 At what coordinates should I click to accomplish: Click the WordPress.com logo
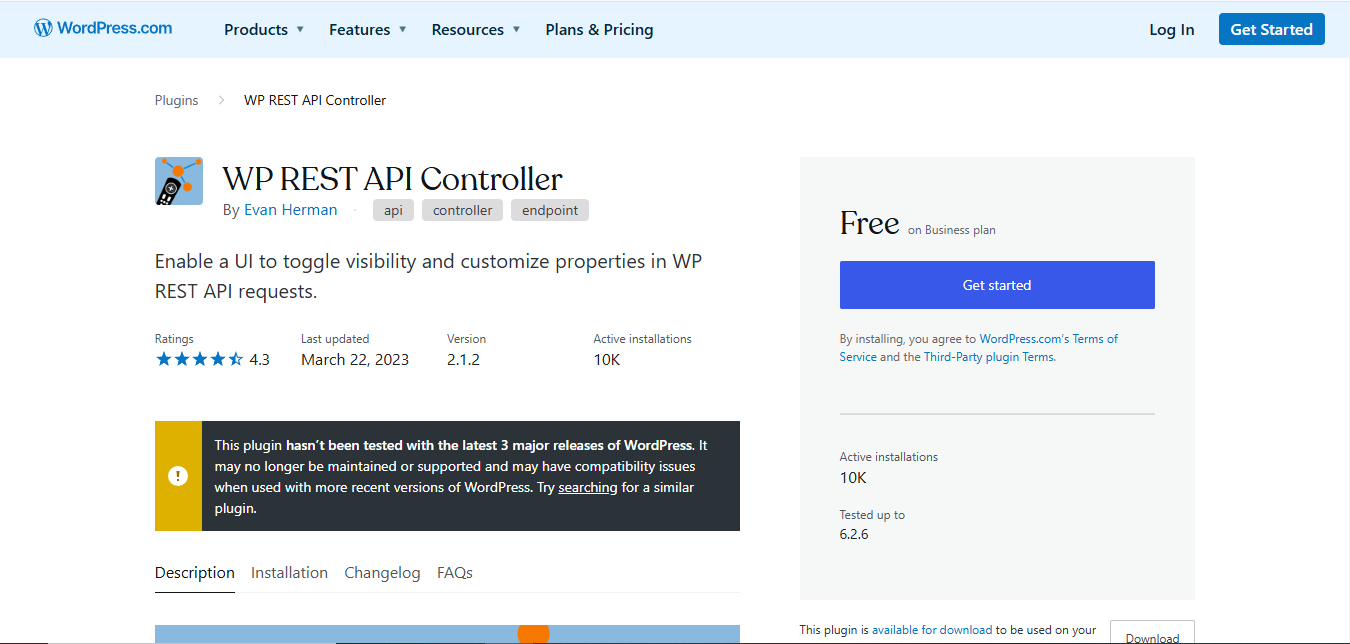(103, 28)
